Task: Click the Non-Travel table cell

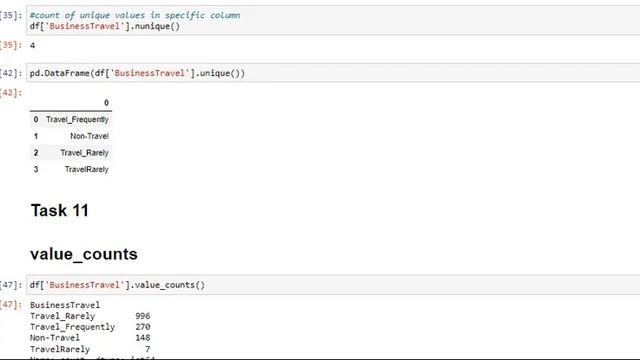Action: coord(89,136)
